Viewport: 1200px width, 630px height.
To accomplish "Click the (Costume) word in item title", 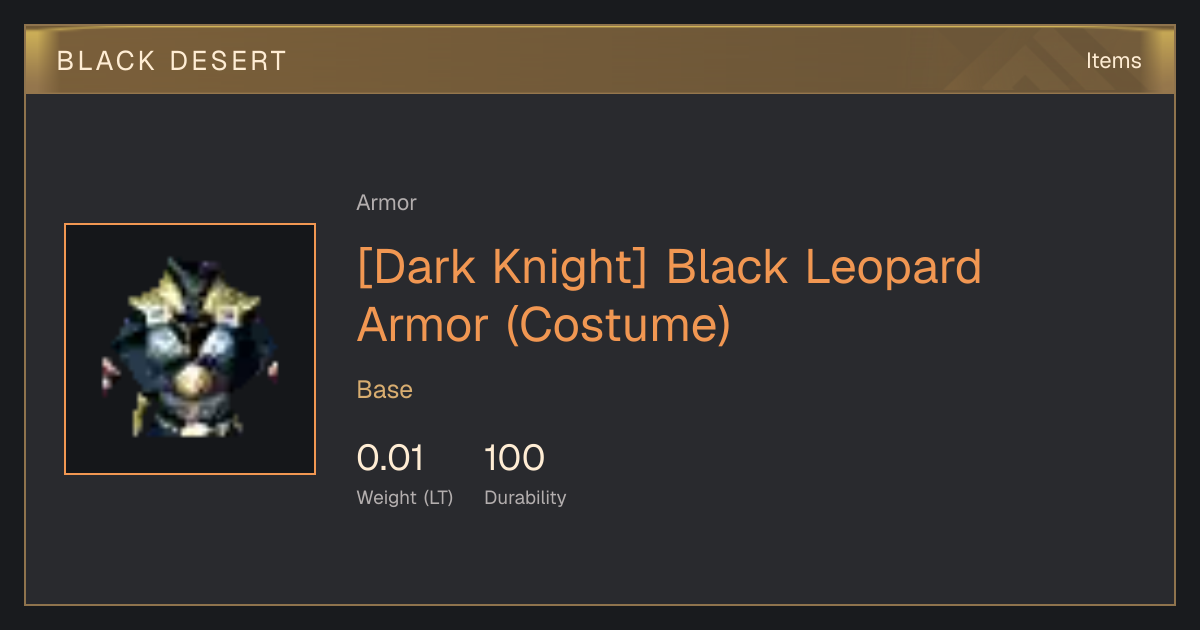I will [618, 326].
